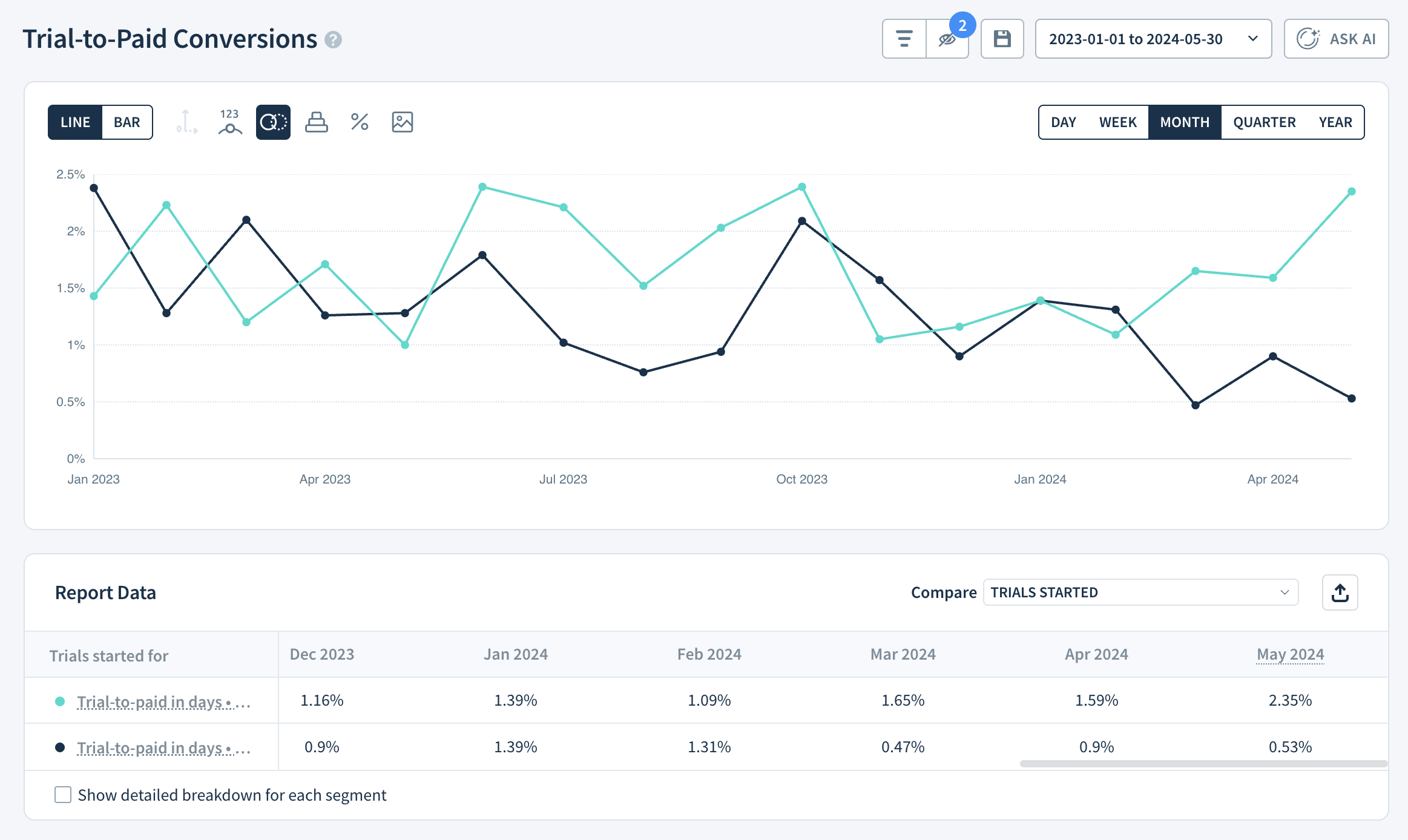This screenshot has height=840, width=1408.
Task: Click the 0.53% cell for May 2024
Action: (1291, 747)
